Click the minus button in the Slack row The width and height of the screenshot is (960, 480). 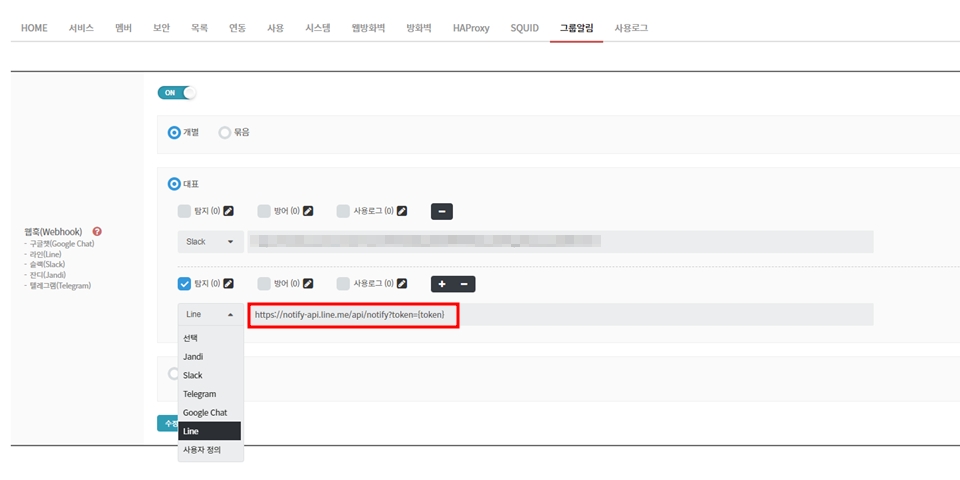click(442, 211)
